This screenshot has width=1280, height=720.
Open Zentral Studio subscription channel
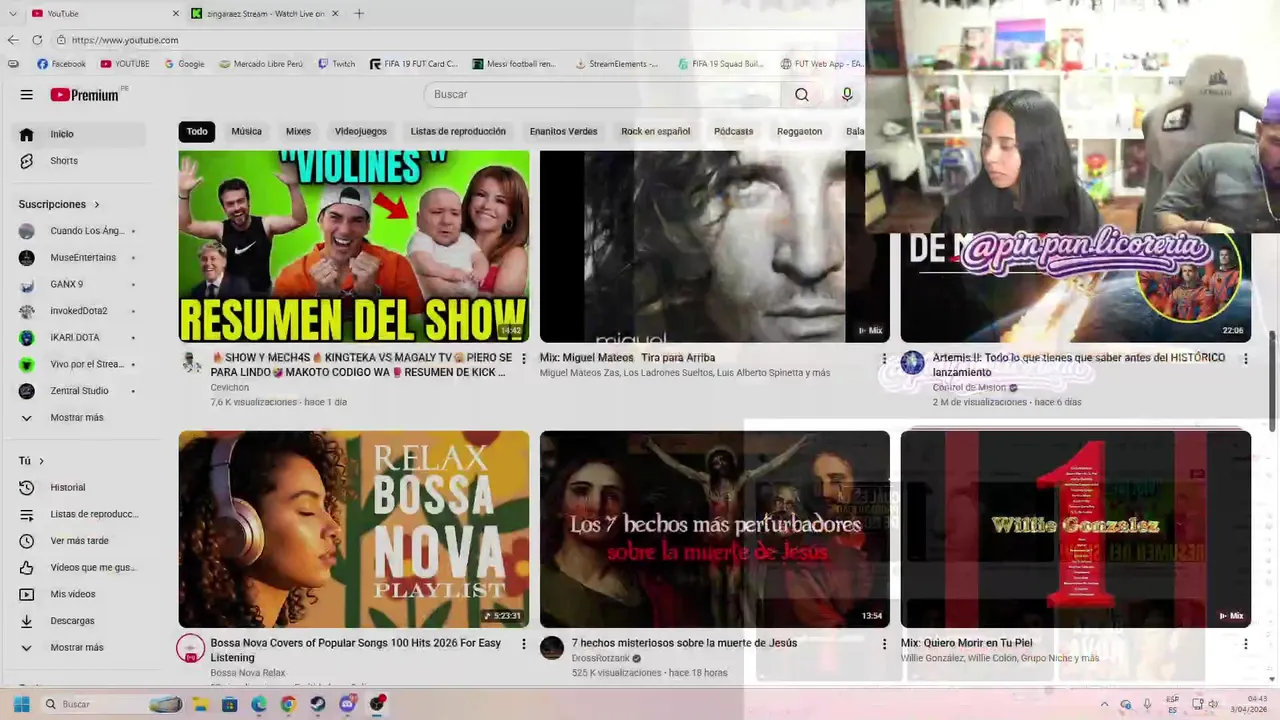(80, 391)
